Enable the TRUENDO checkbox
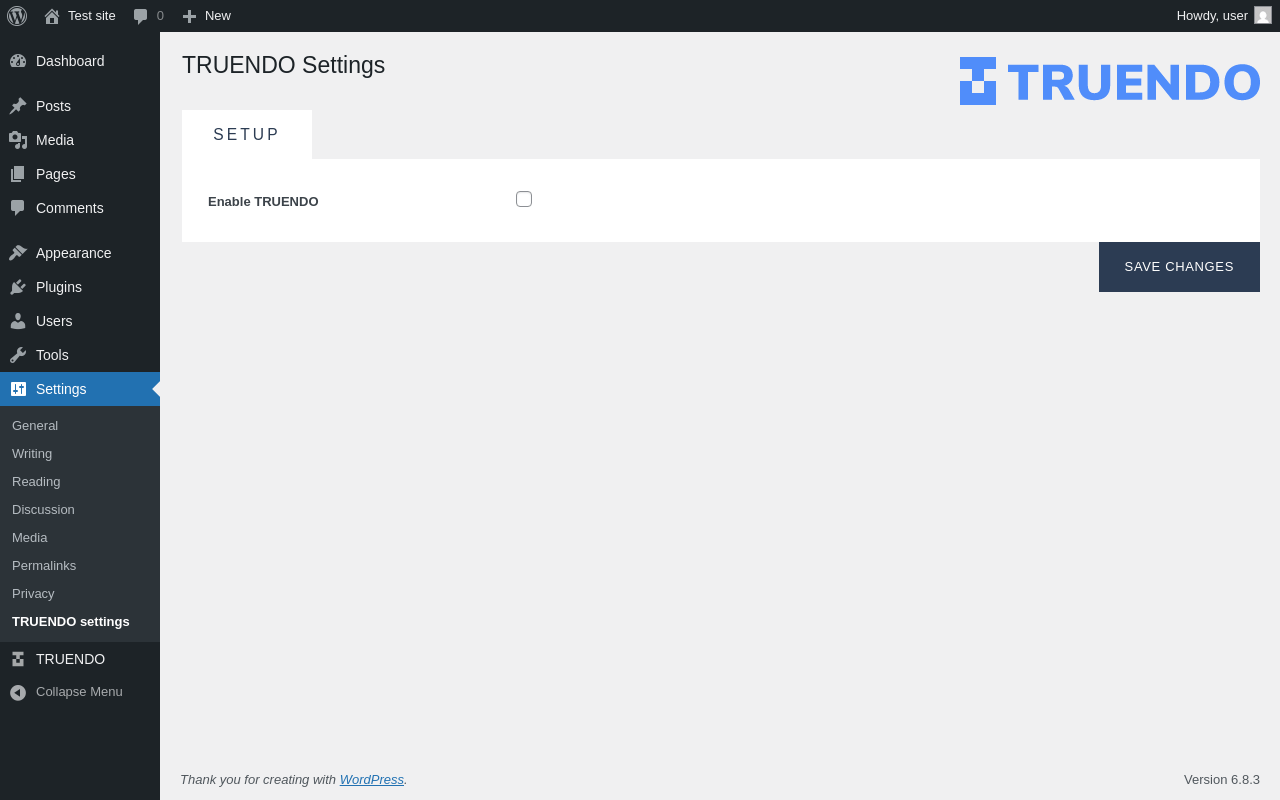 tap(524, 199)
